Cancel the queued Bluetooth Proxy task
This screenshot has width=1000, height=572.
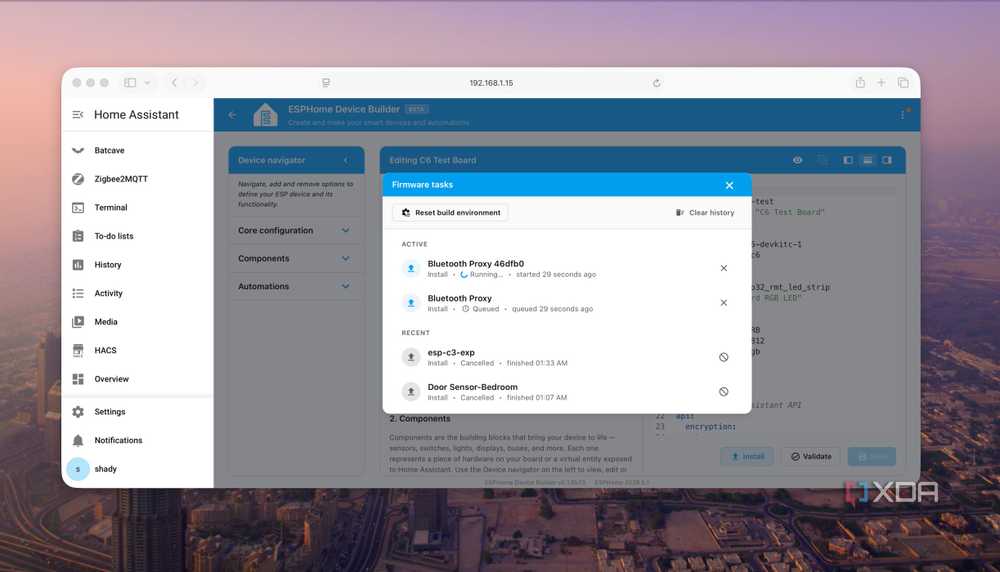[723, 302]
